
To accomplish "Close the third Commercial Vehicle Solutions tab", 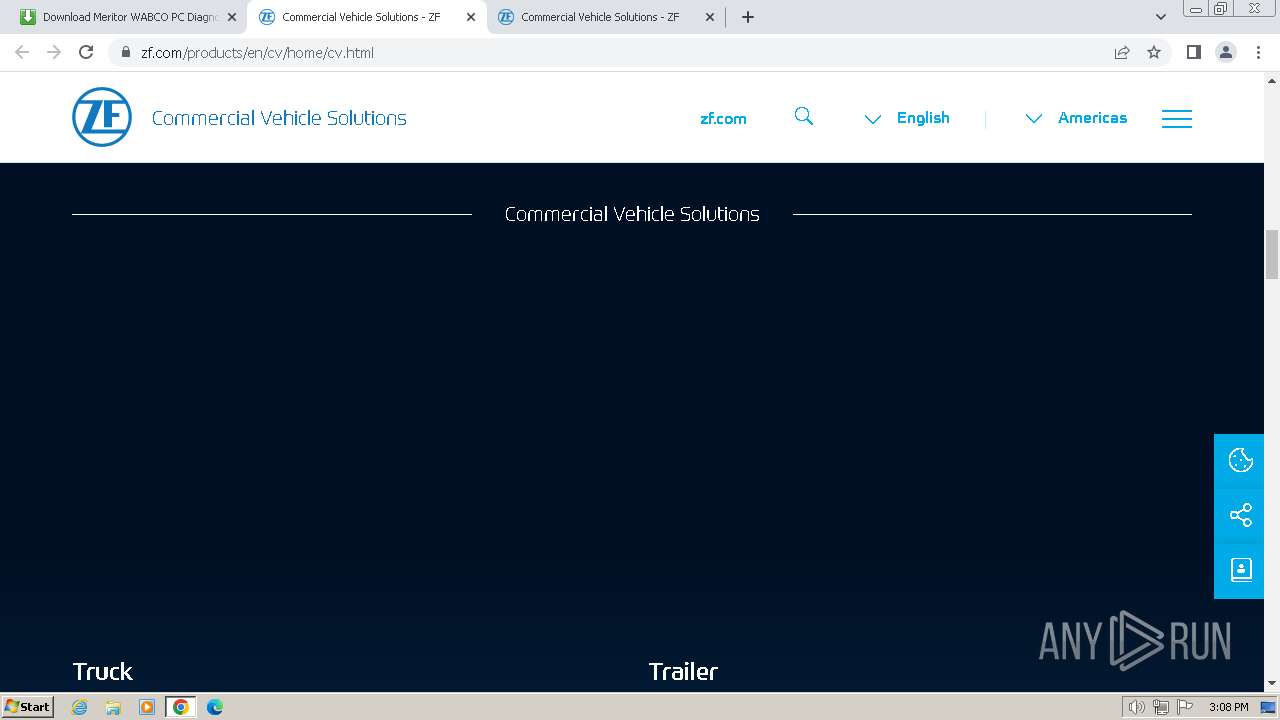I will 710,17.
